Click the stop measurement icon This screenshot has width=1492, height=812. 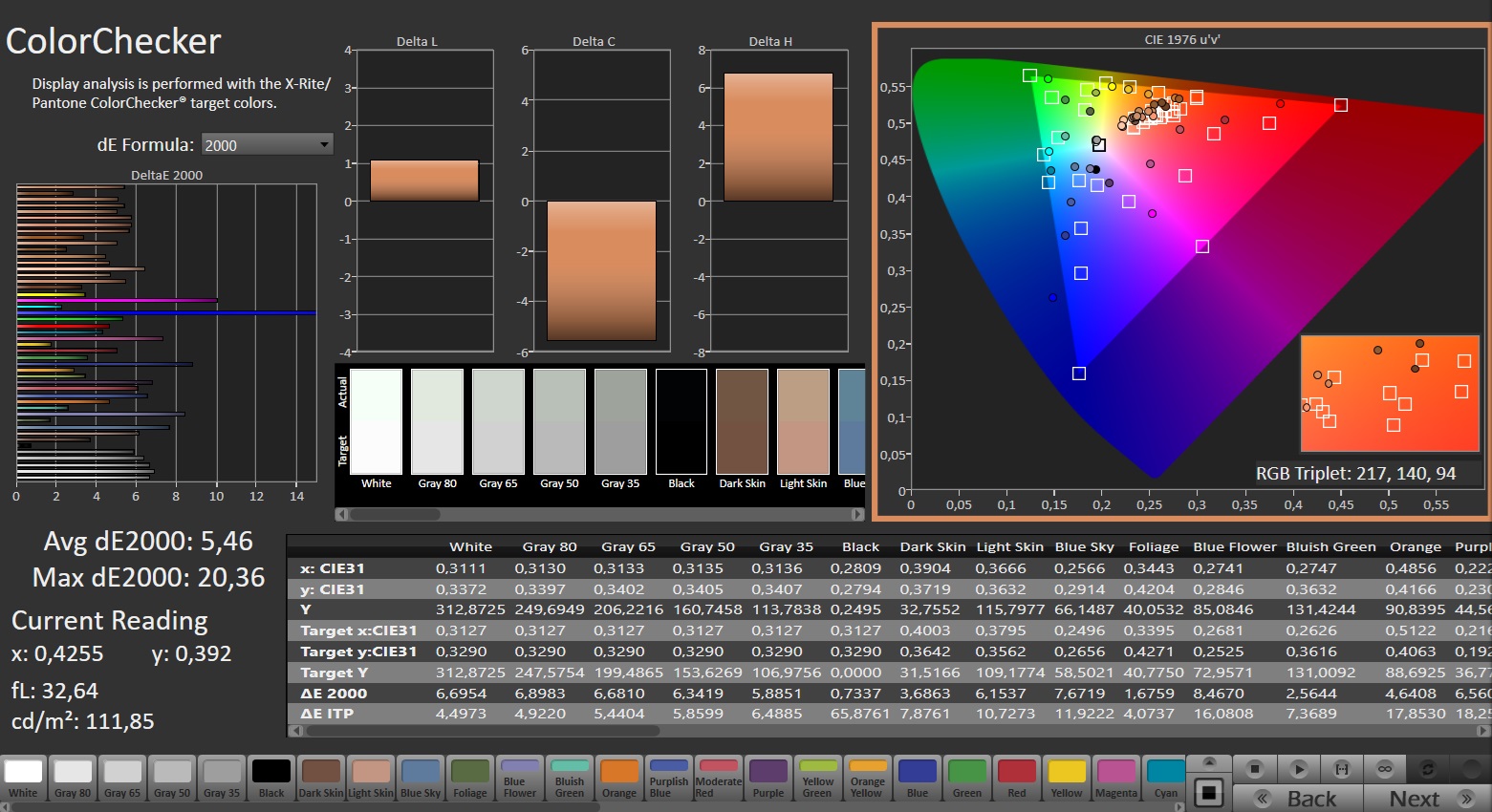pyautogui.click(x=1255, y=769)
